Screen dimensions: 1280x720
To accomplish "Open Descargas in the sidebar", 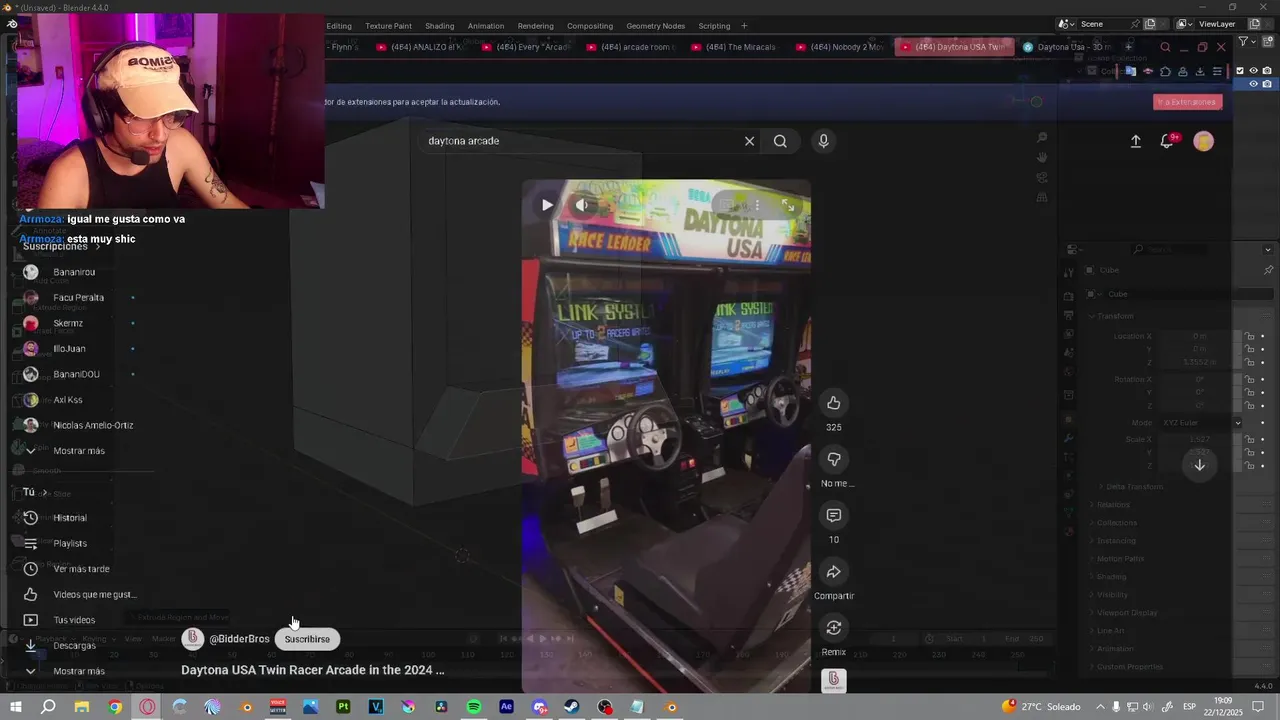I will 74,646.
